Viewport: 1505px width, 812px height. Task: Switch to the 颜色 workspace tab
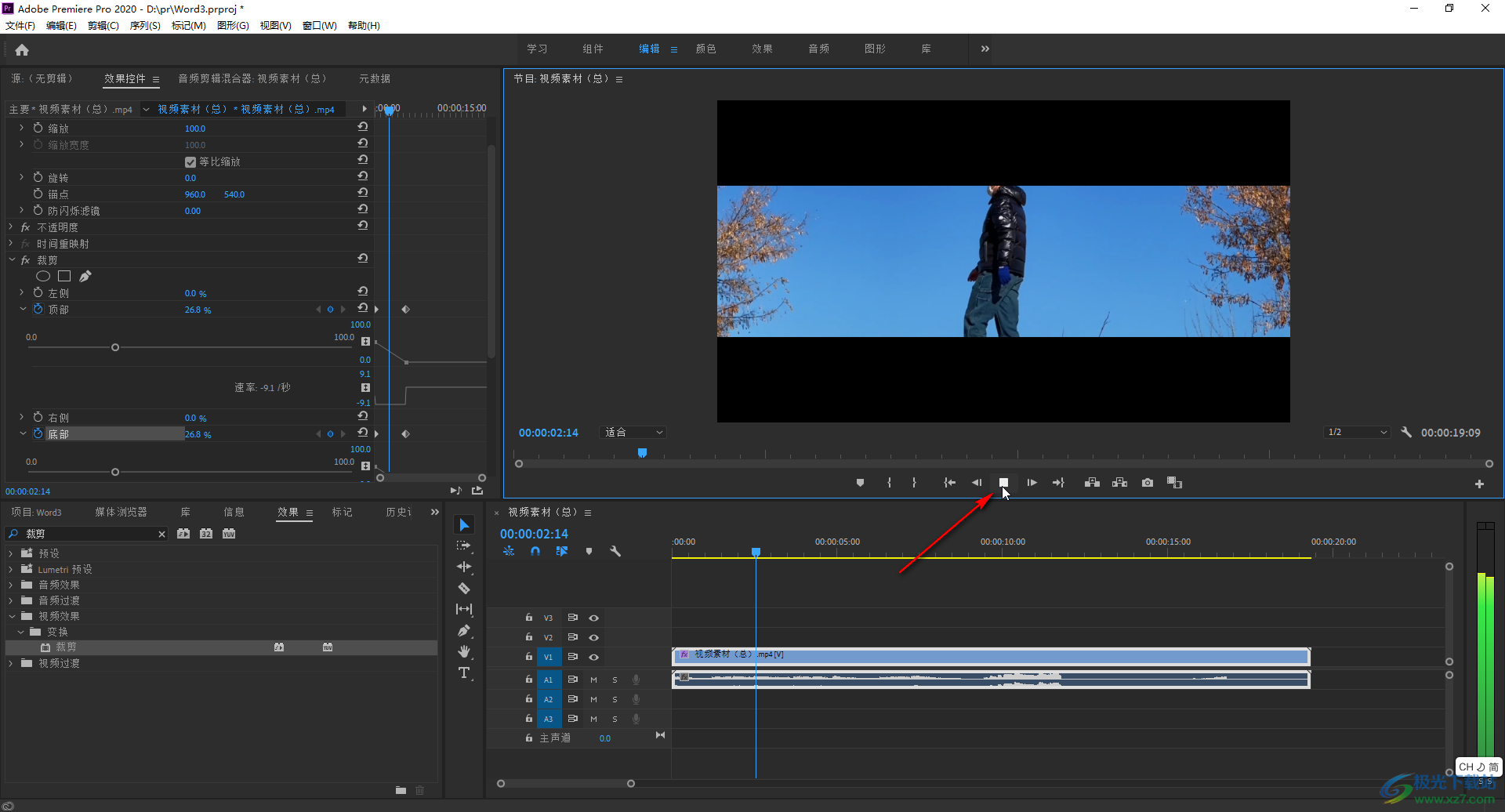(x=705, y=49)
